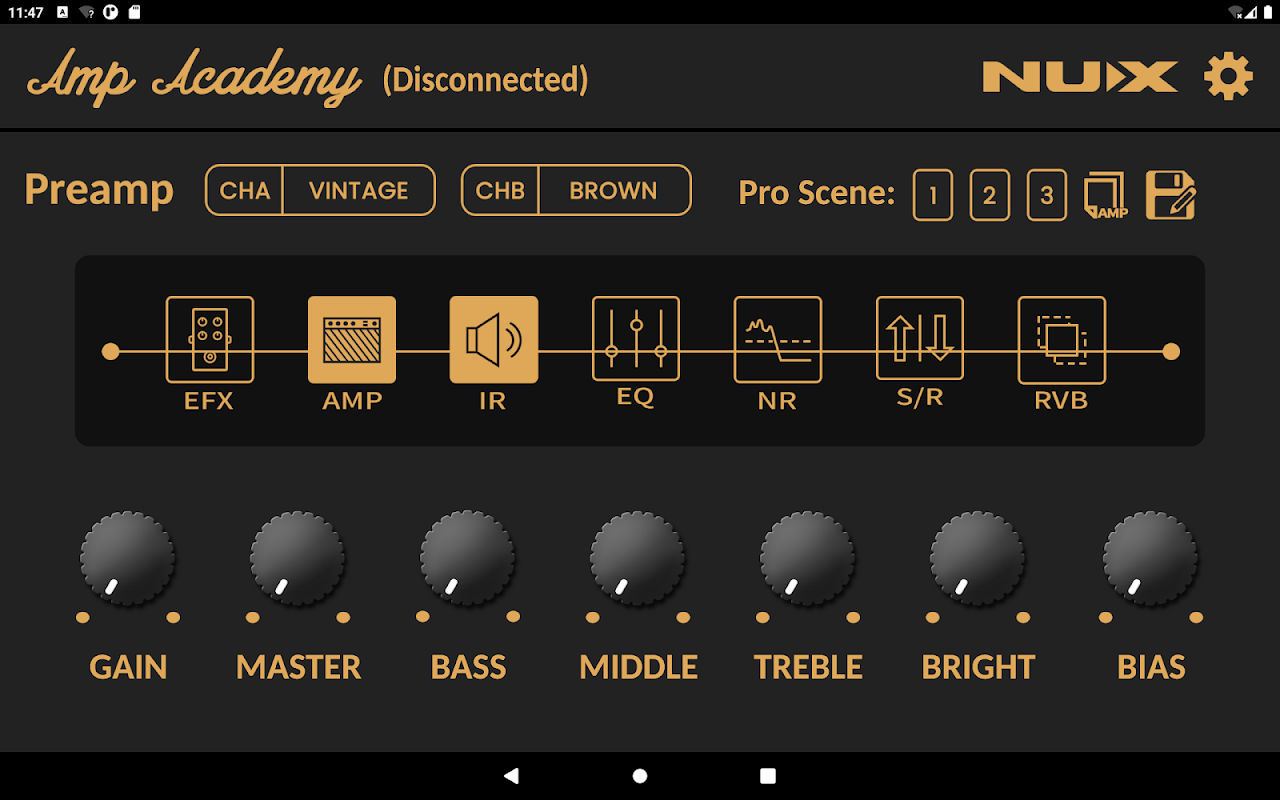The height and width of the screenshot is (800, 1280).
Task: Click the MIDDLE label text
Action: click(x=638, y=667)
